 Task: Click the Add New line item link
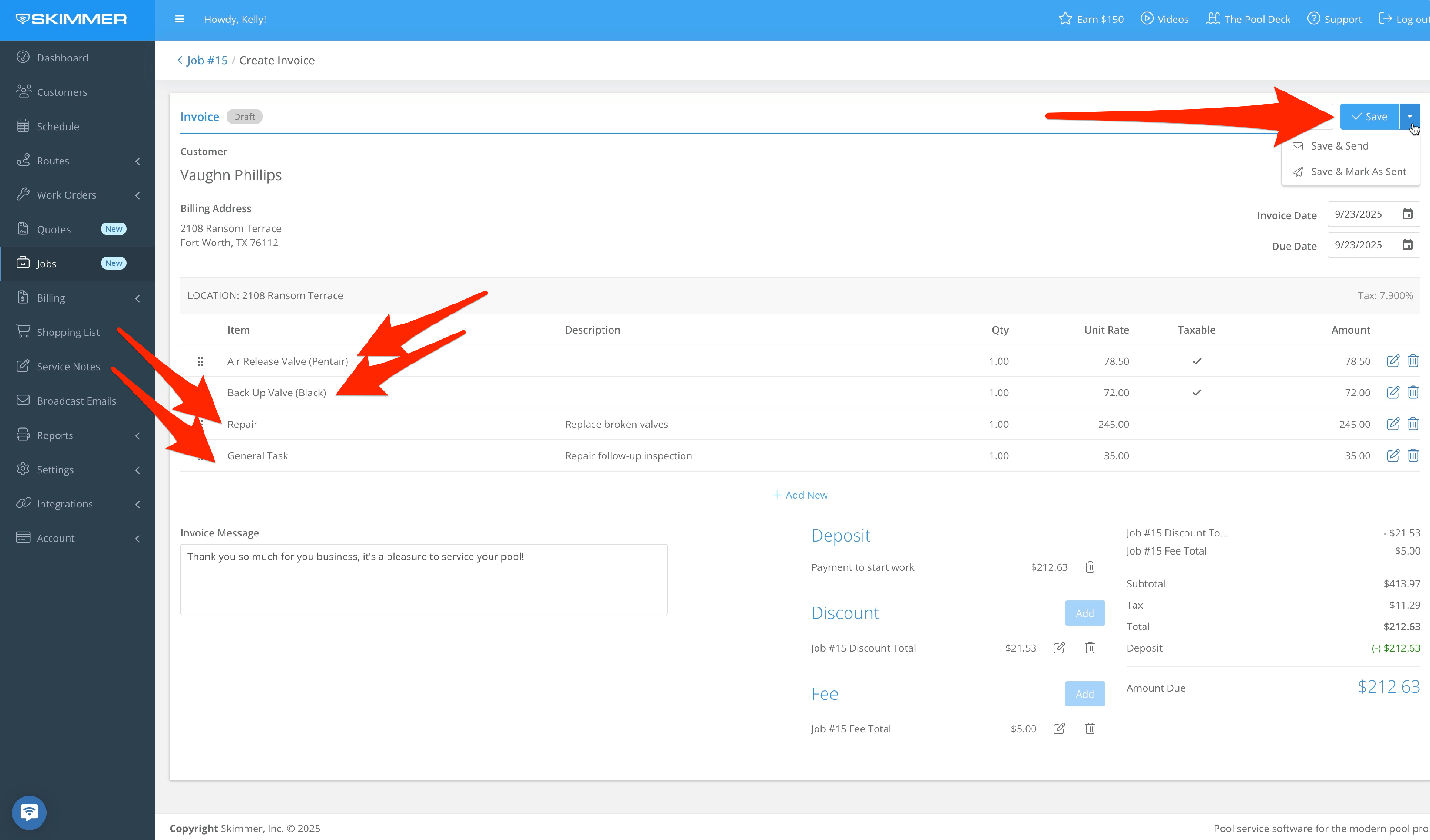tap(800, 495)
